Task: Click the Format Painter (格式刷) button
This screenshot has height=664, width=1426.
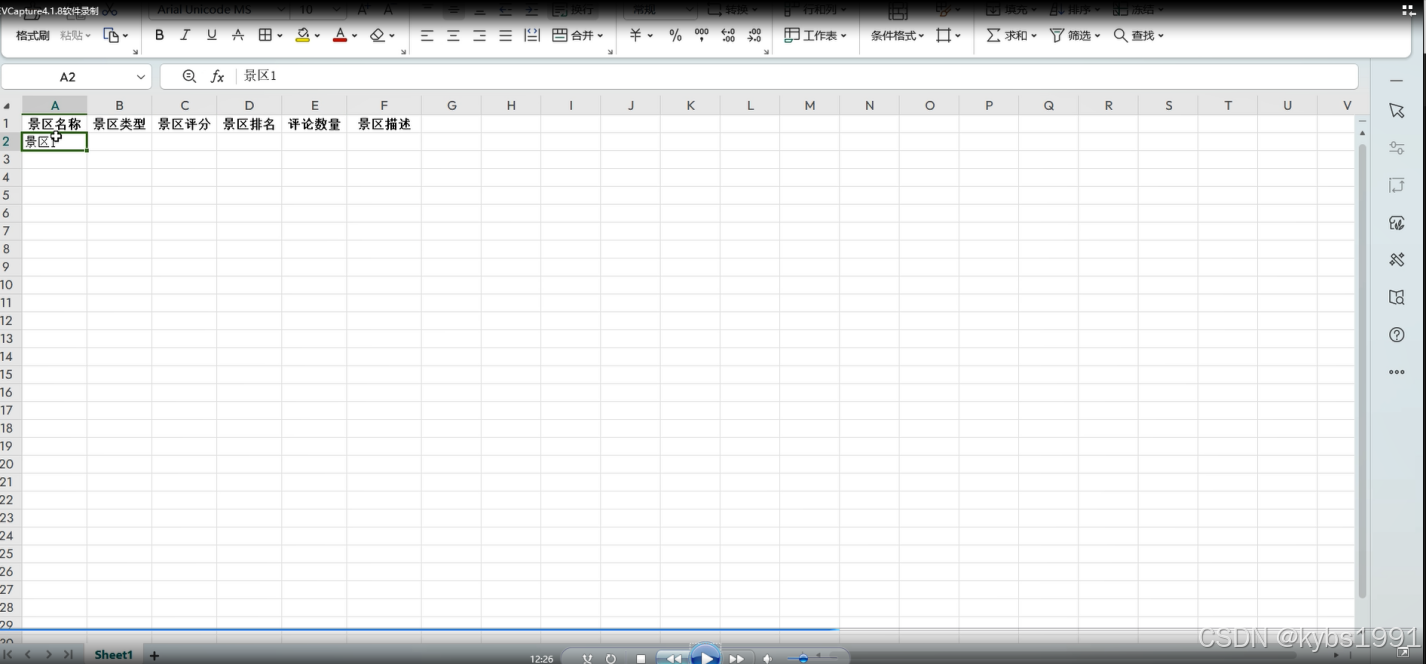Action: tap(33, 35)
